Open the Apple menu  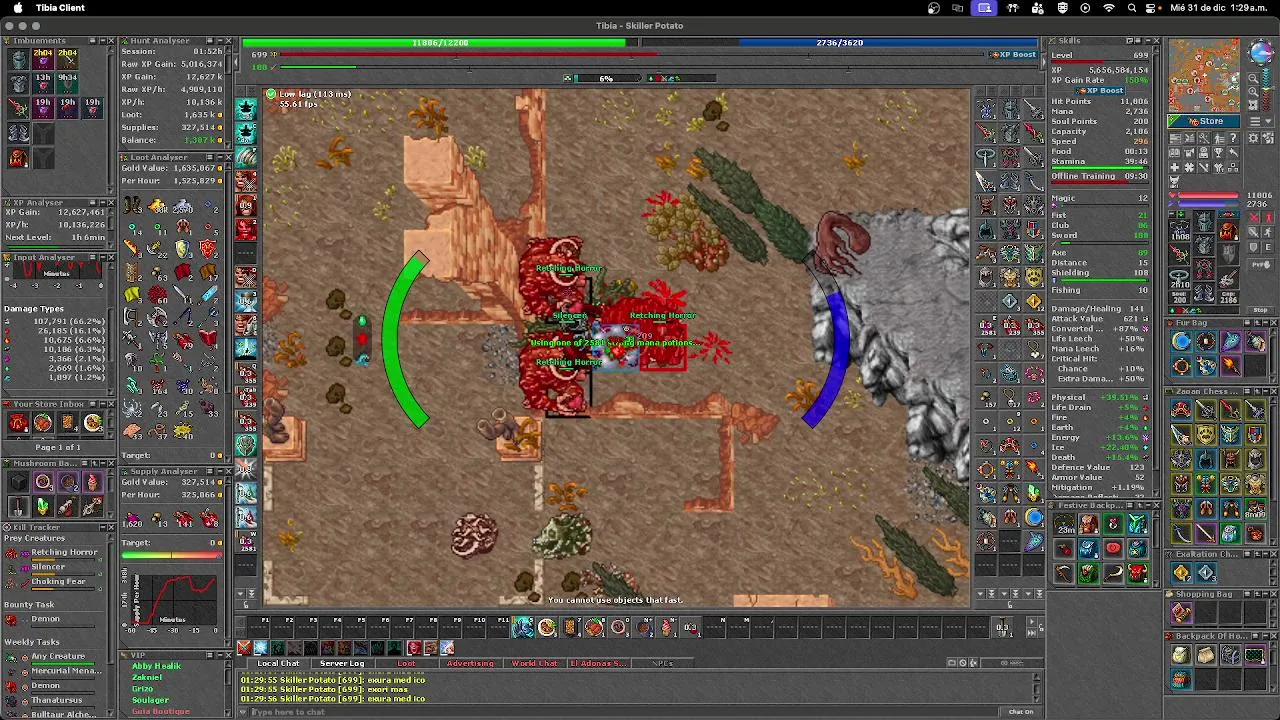[x=17, y=8]
